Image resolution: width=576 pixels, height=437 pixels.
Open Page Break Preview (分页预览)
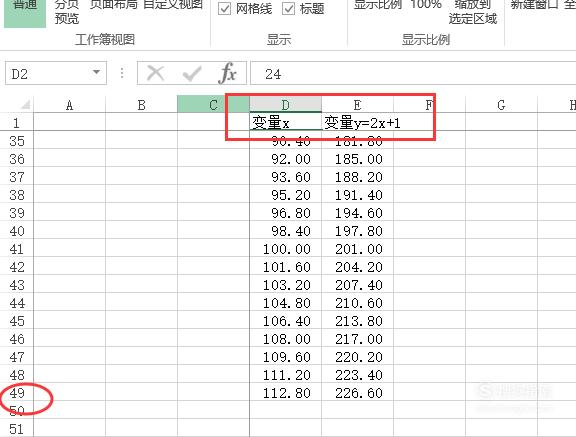[x=67, y=12]
